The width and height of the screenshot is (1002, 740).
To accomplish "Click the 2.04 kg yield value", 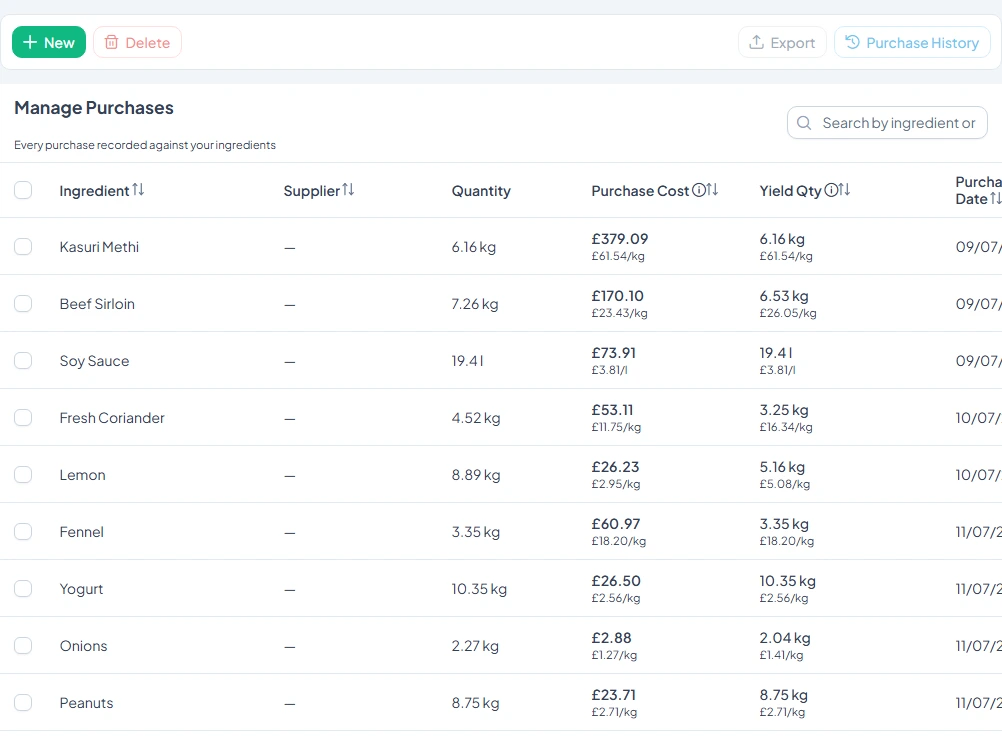I will click(x=785, y=638).
